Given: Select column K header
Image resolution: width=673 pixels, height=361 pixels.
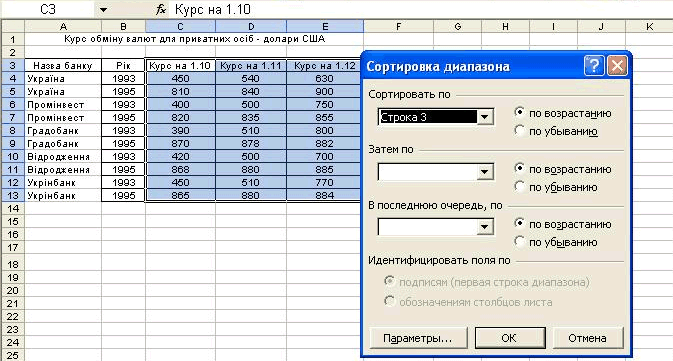Looking at the screenshot, I should [x=649, y=27].
